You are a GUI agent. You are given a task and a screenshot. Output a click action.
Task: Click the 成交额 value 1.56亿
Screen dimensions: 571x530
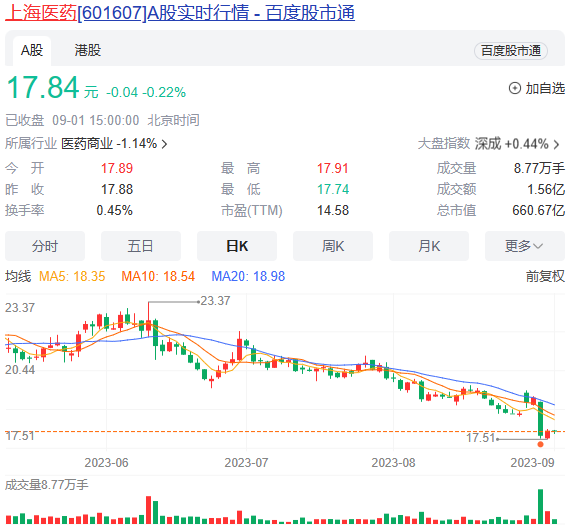coord(546,189)
